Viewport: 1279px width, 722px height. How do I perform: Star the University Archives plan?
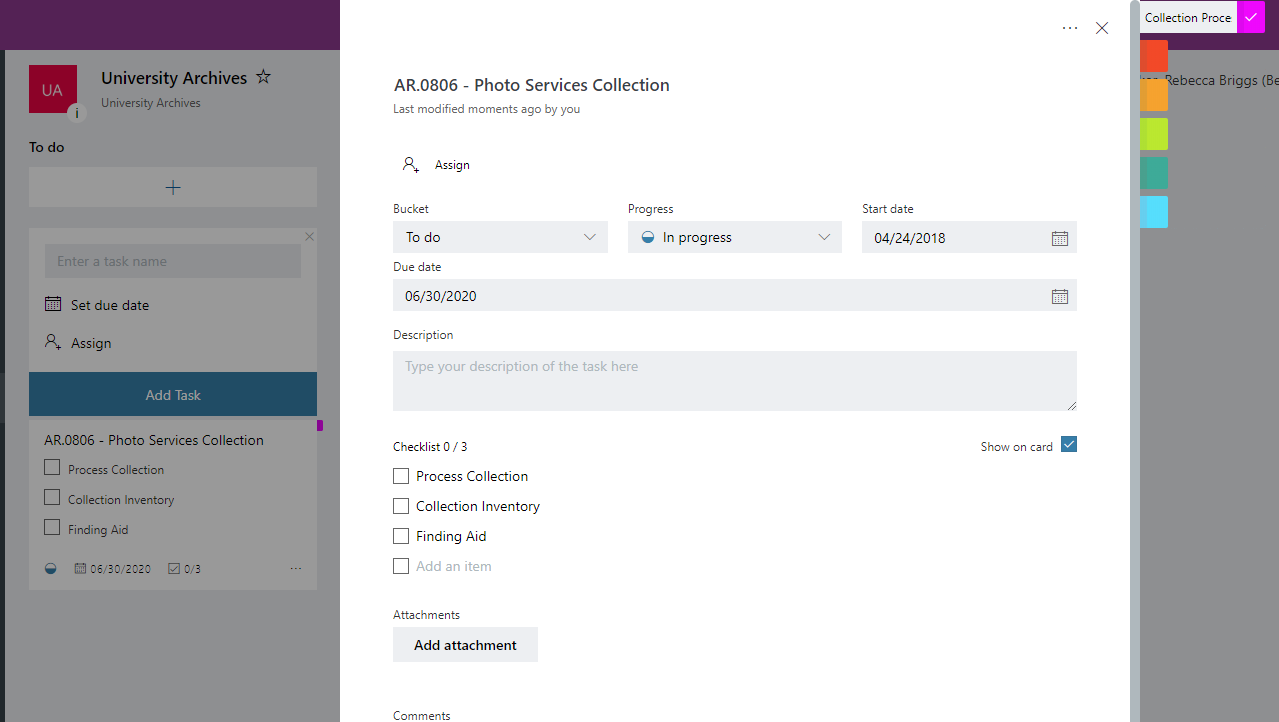(x=262, y=77)
